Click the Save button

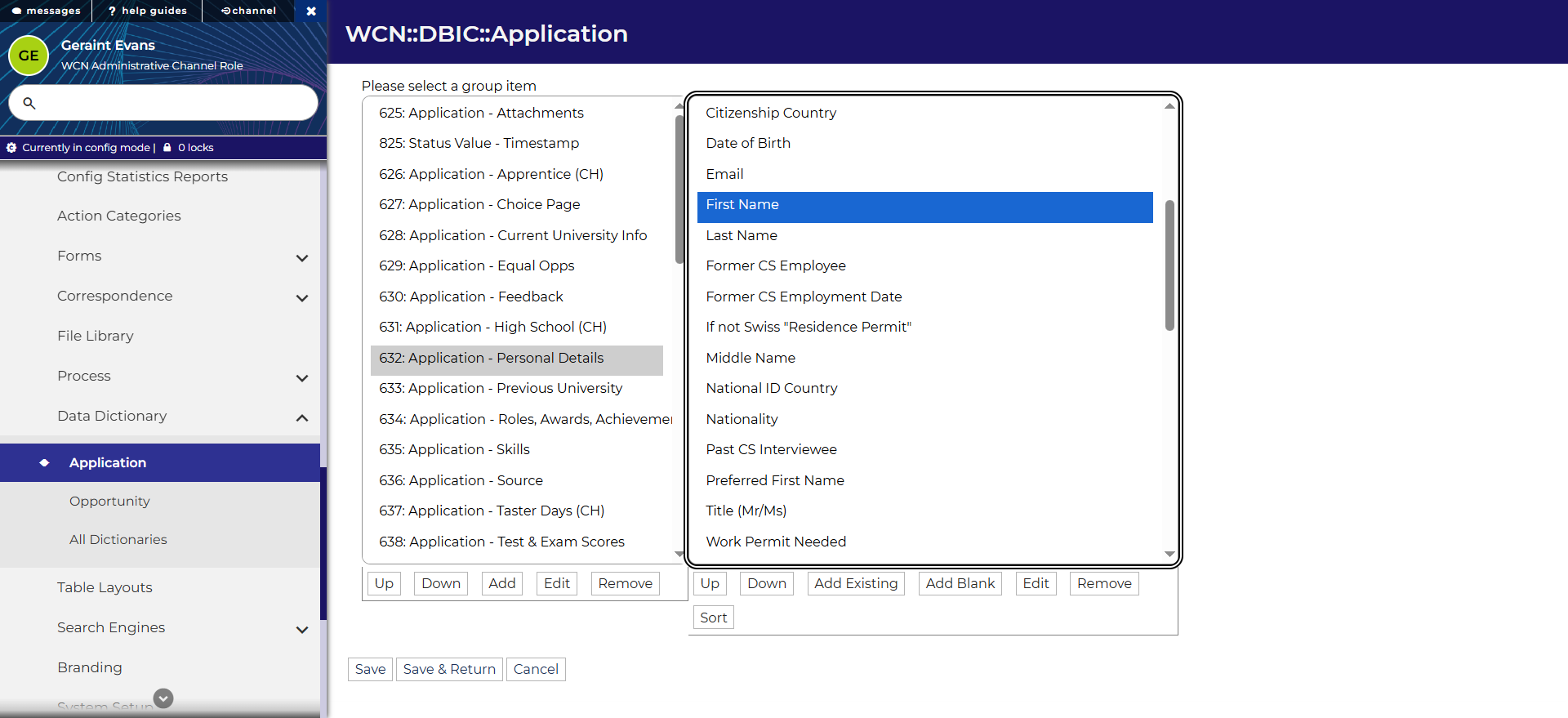coord(370,669)
